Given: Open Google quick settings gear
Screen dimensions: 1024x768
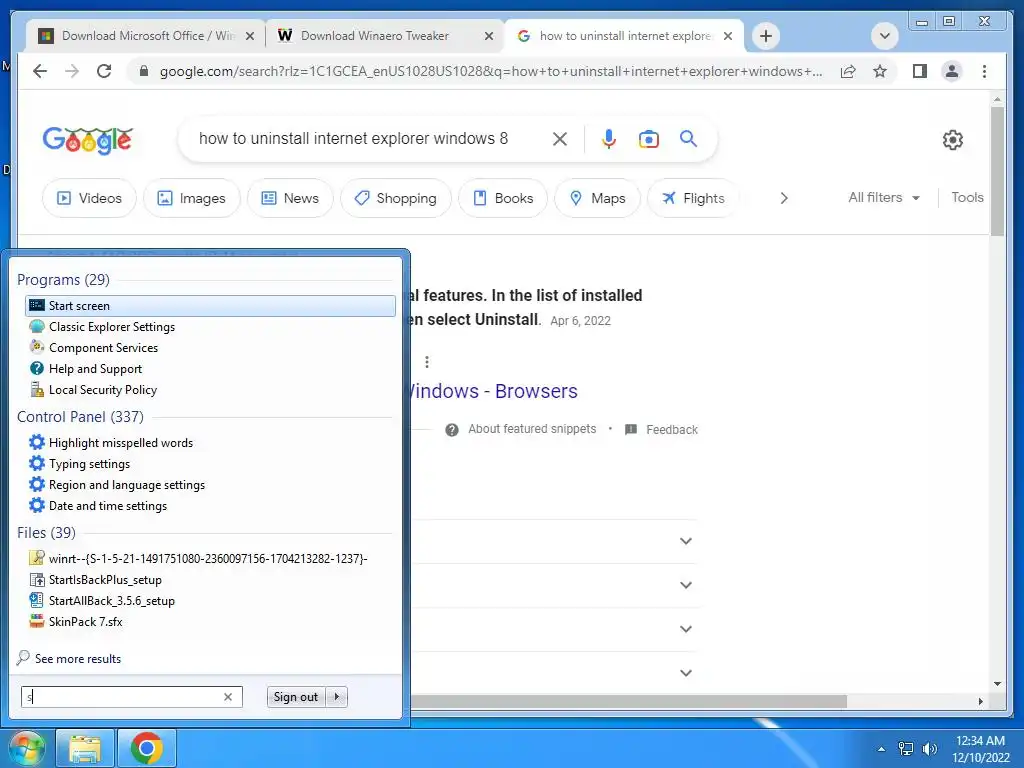Looking at the screenshot, I should (x=953, y=140).
